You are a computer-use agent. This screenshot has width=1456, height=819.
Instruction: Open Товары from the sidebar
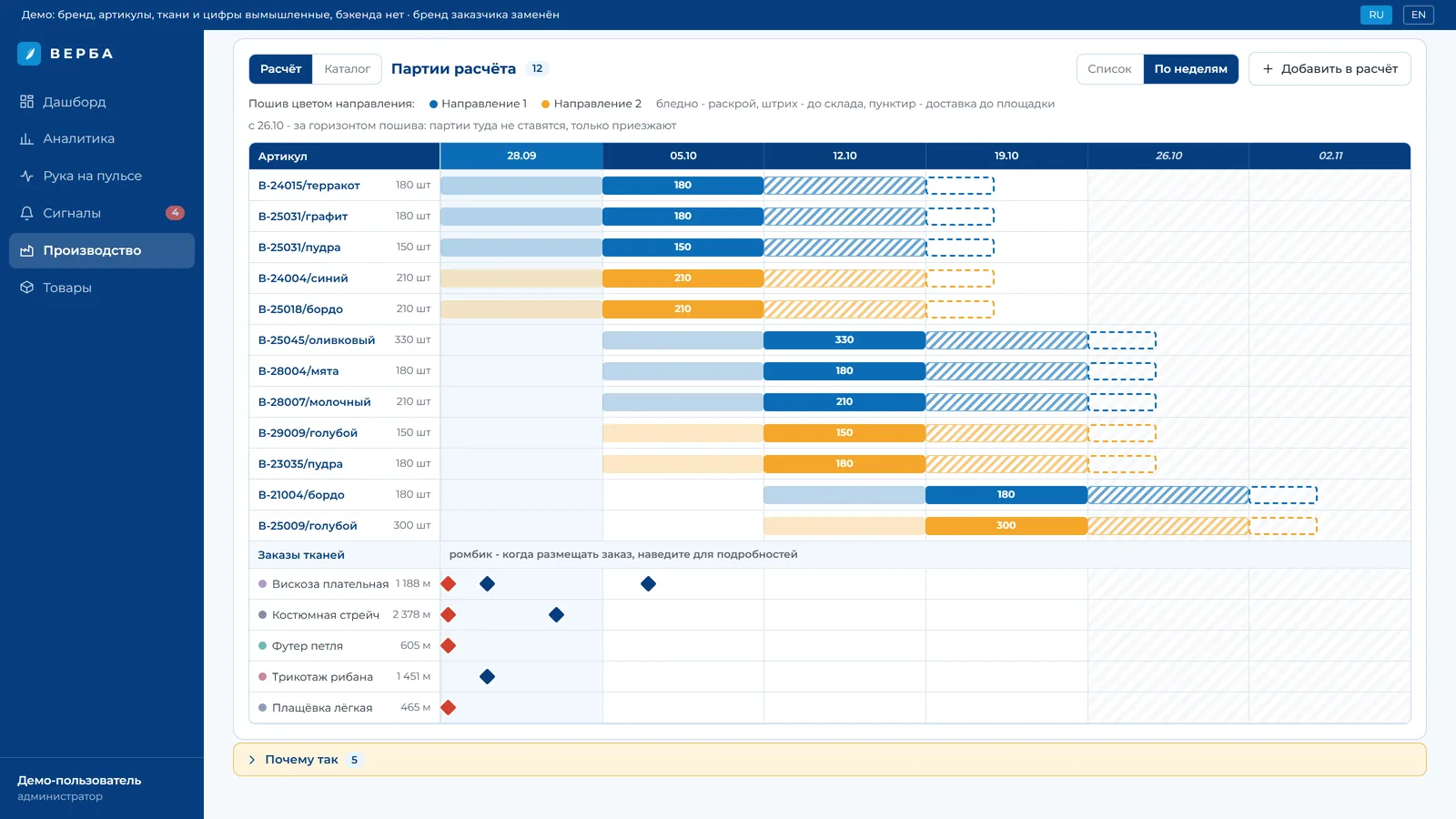(102, 288)
